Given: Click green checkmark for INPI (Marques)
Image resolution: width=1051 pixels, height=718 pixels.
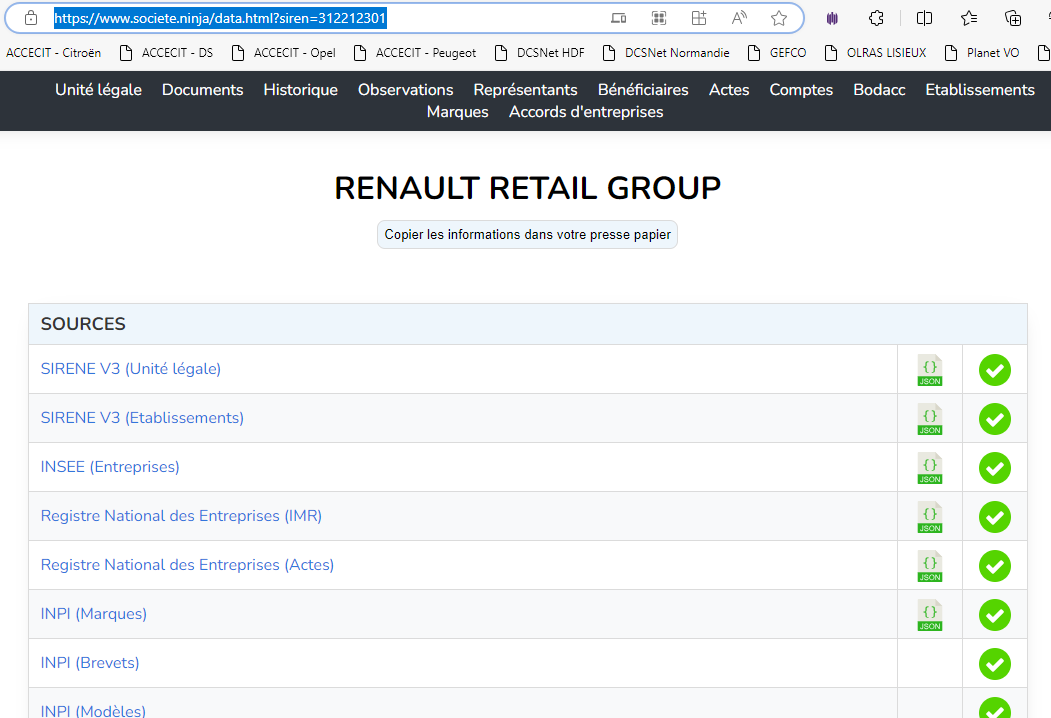Looking at the screenshot, I should tap(995, 615).
